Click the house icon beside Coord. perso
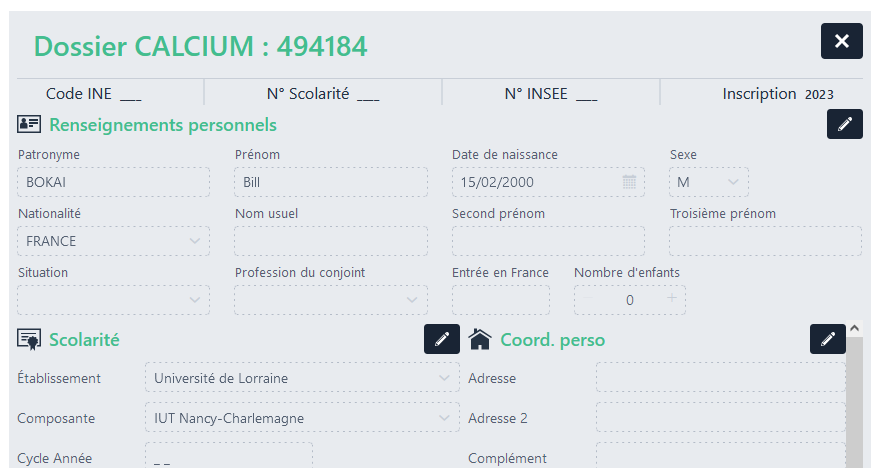Image resolution: width=880 pixels, height=468 pixels. click(x=480, y=339)
